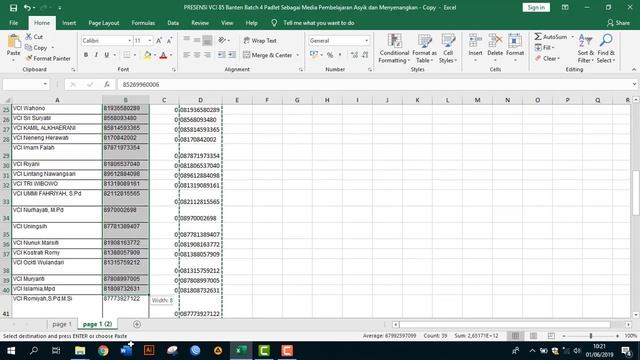Image resolution: width=640 pixels, height=360 pixels.
Task: Align text right in cells
Action: [207, 55]
